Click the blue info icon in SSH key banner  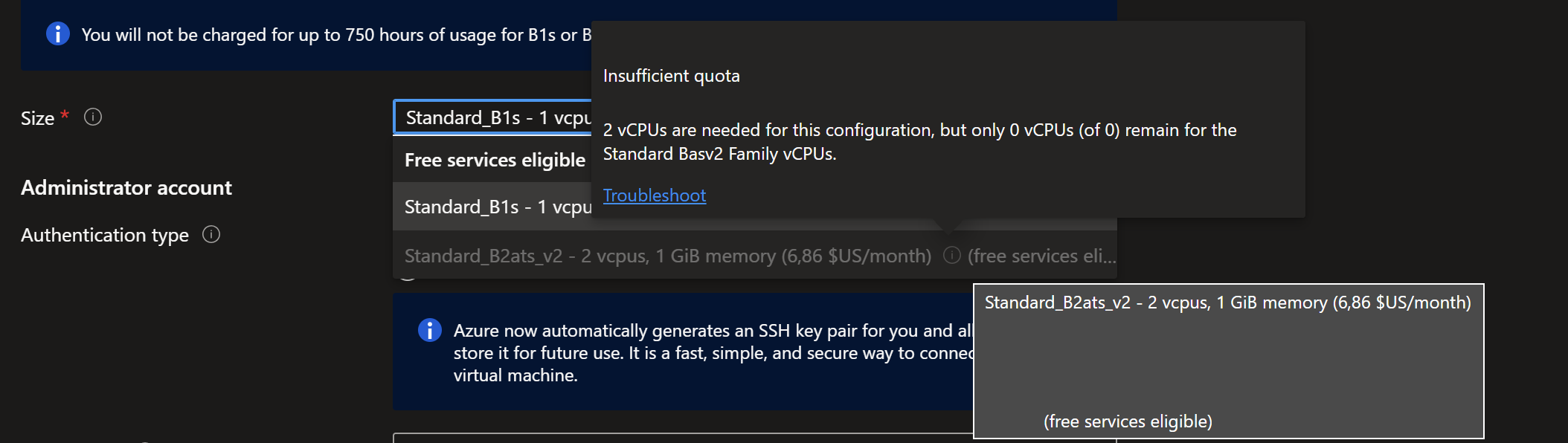[x=430, y=330]
